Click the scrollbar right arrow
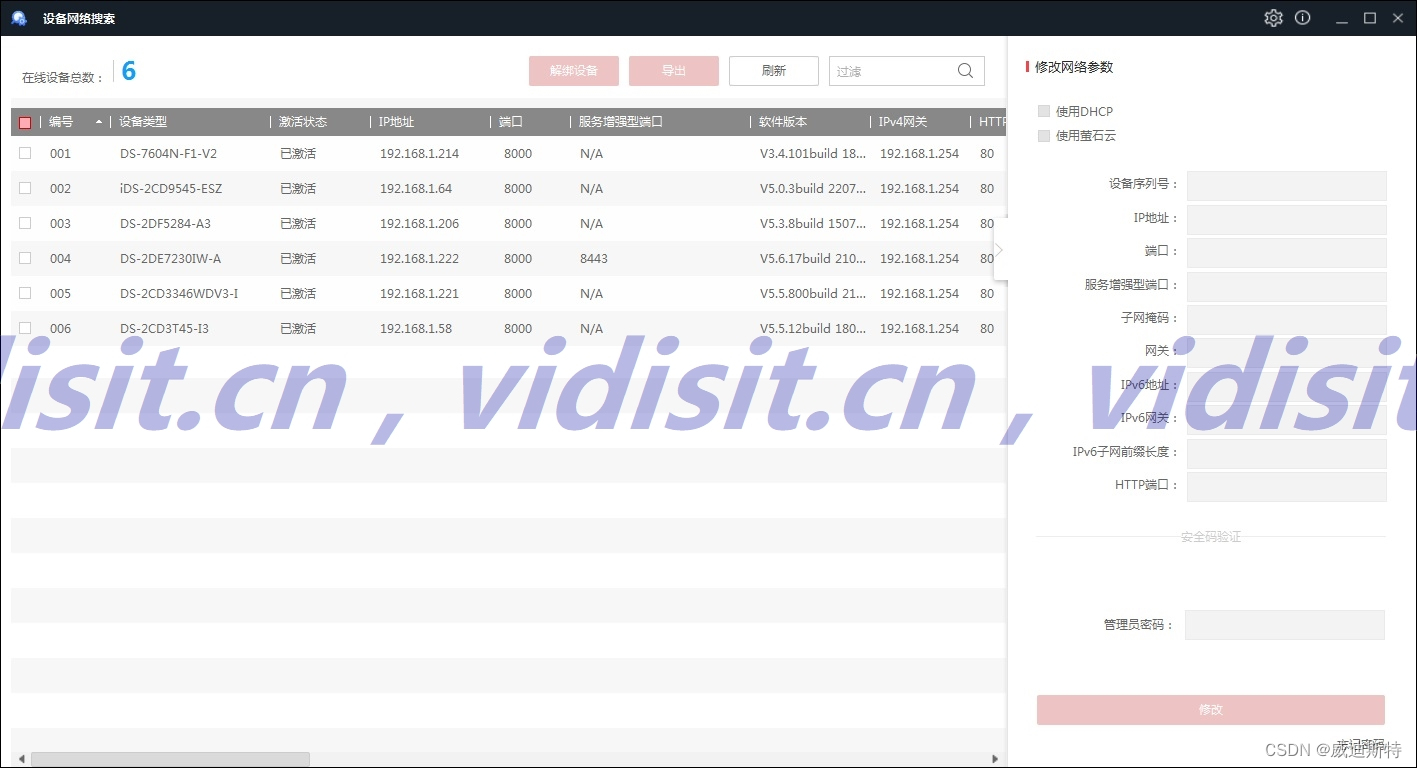The height and width of the screenshot is (768, 1417). (995, 759)
